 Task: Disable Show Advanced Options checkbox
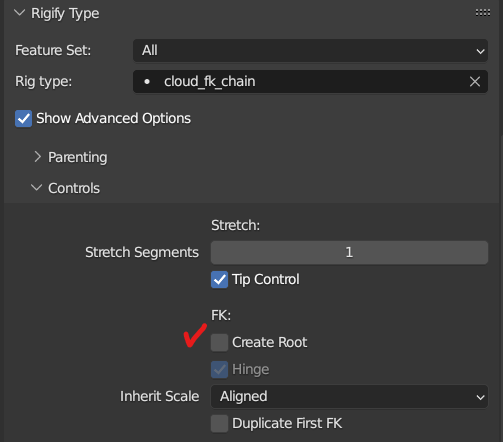(x=23, y=119)
